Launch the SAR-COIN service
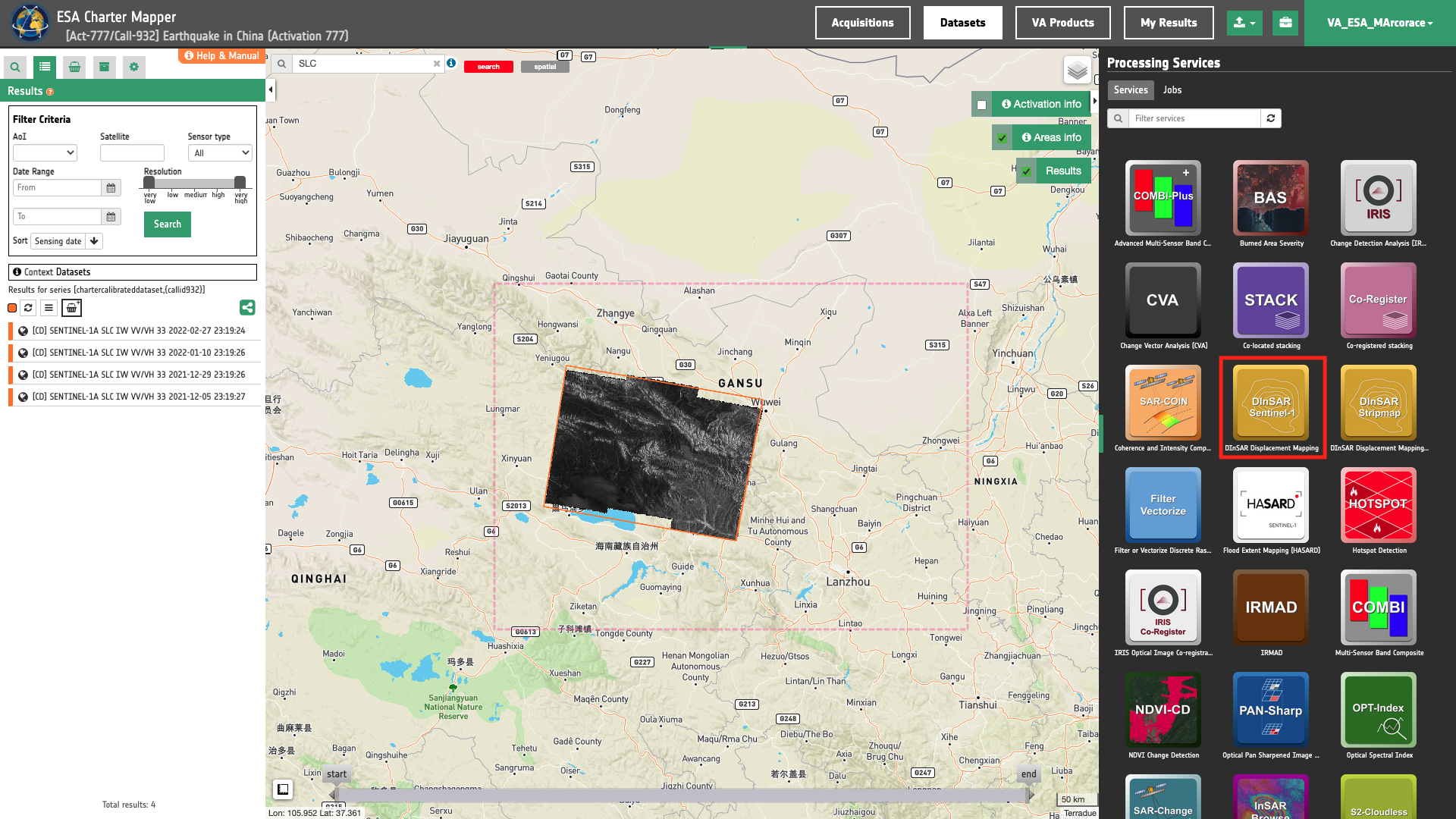 point(1163,403)
